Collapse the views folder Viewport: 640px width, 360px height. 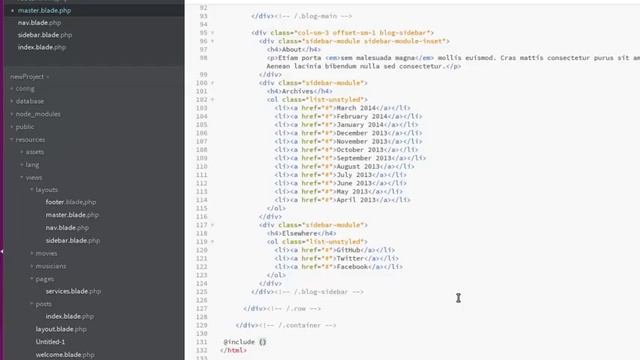[22, 177]
